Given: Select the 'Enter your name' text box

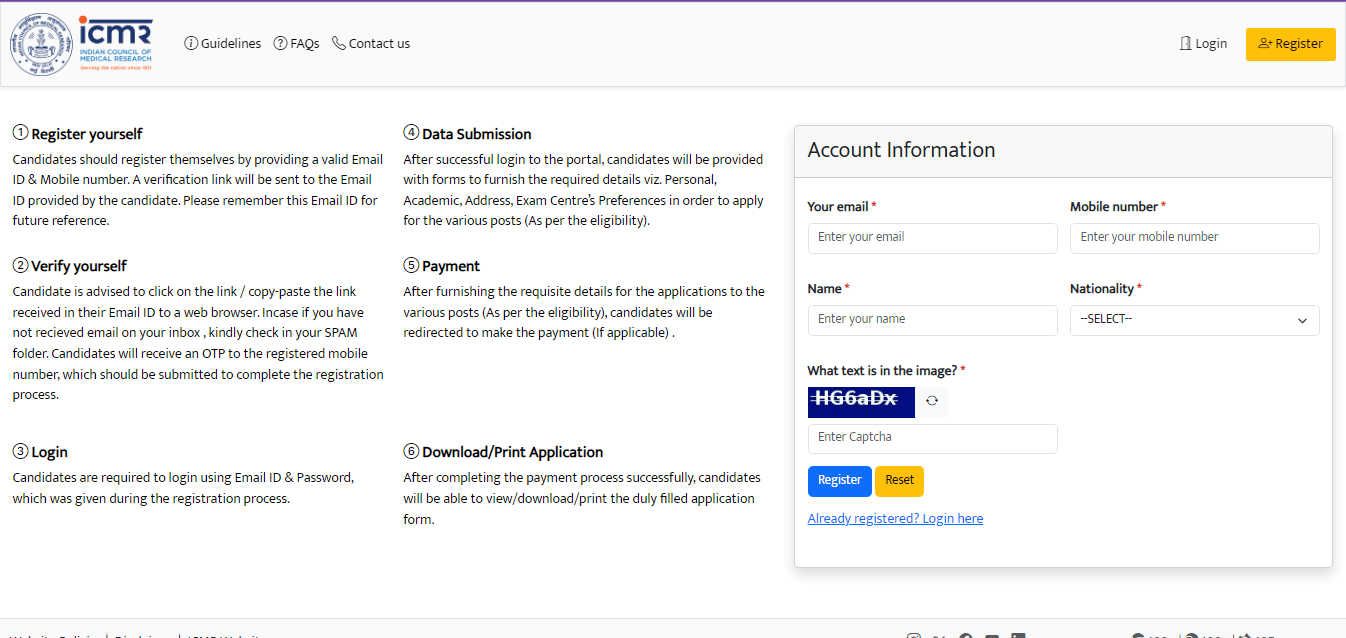Looking at the screenshot, I should coord(932,320).
